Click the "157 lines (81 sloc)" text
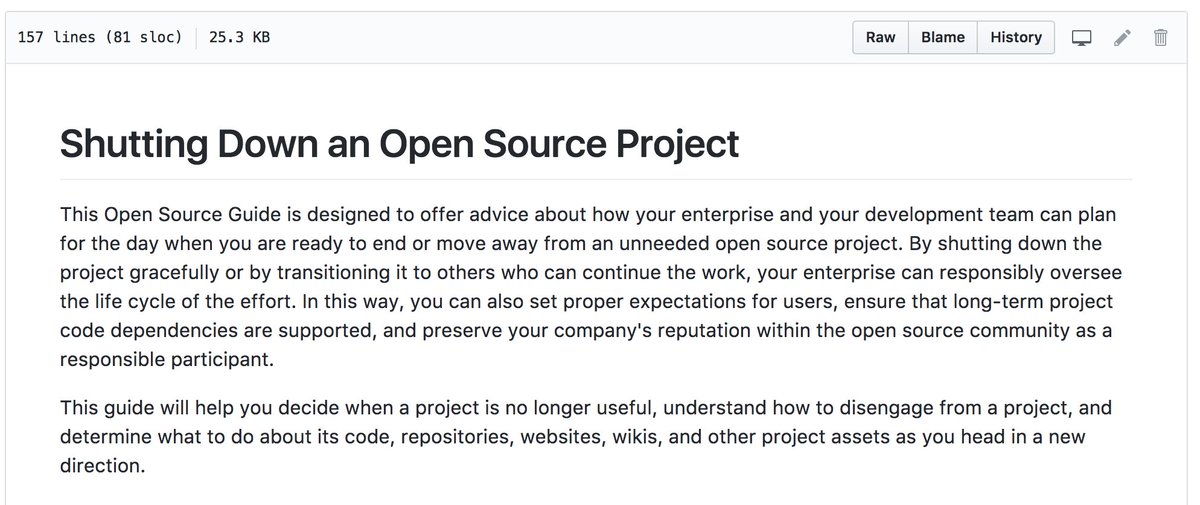 tap(100, 37)
